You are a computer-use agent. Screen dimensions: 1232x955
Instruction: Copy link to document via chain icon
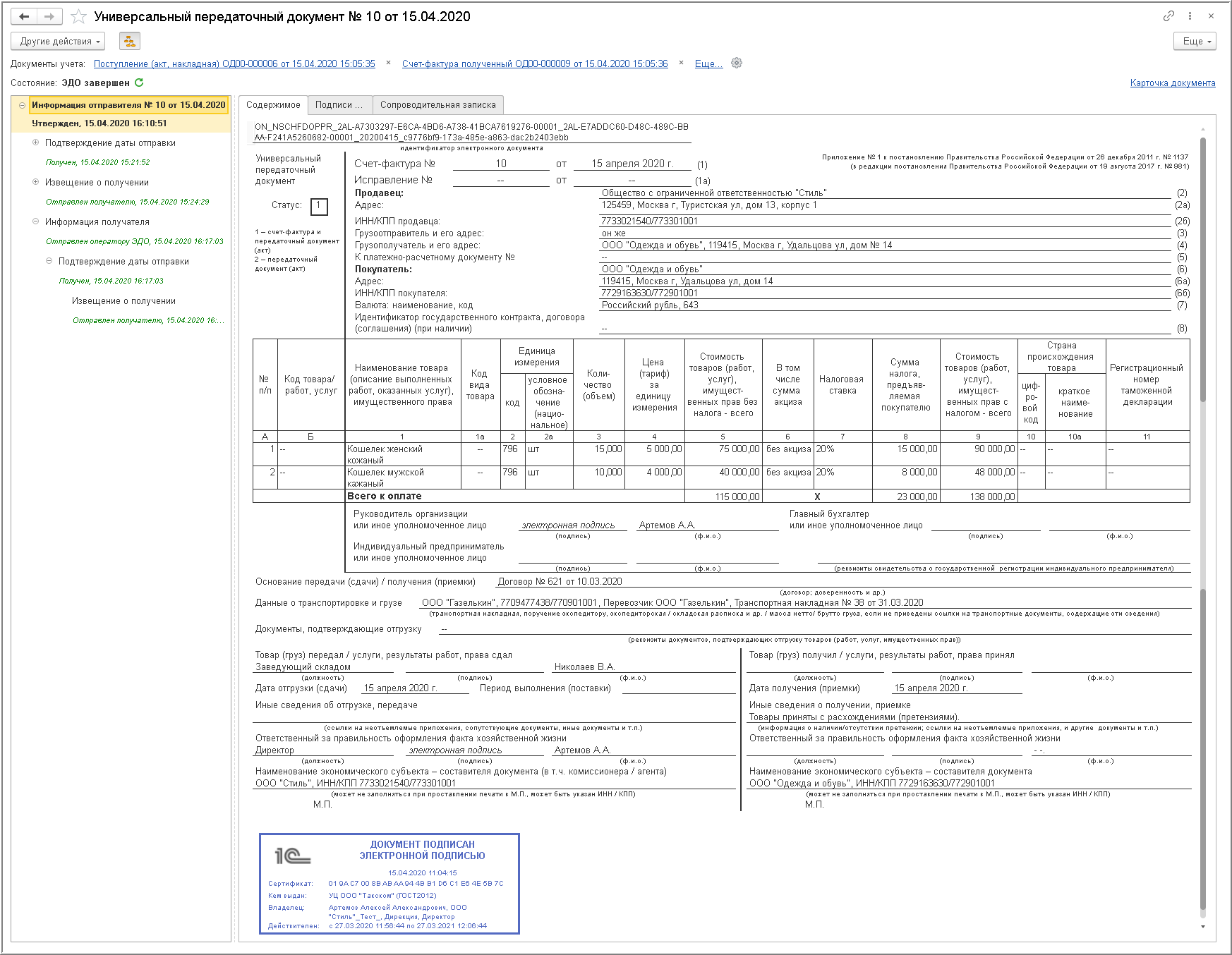[x=1169, y=16]
